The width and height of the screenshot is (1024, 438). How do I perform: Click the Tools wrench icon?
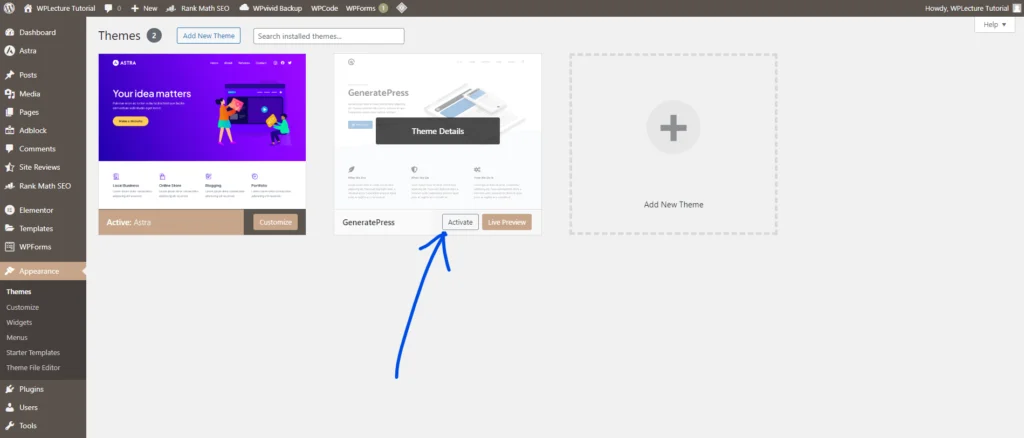(10, 426)
